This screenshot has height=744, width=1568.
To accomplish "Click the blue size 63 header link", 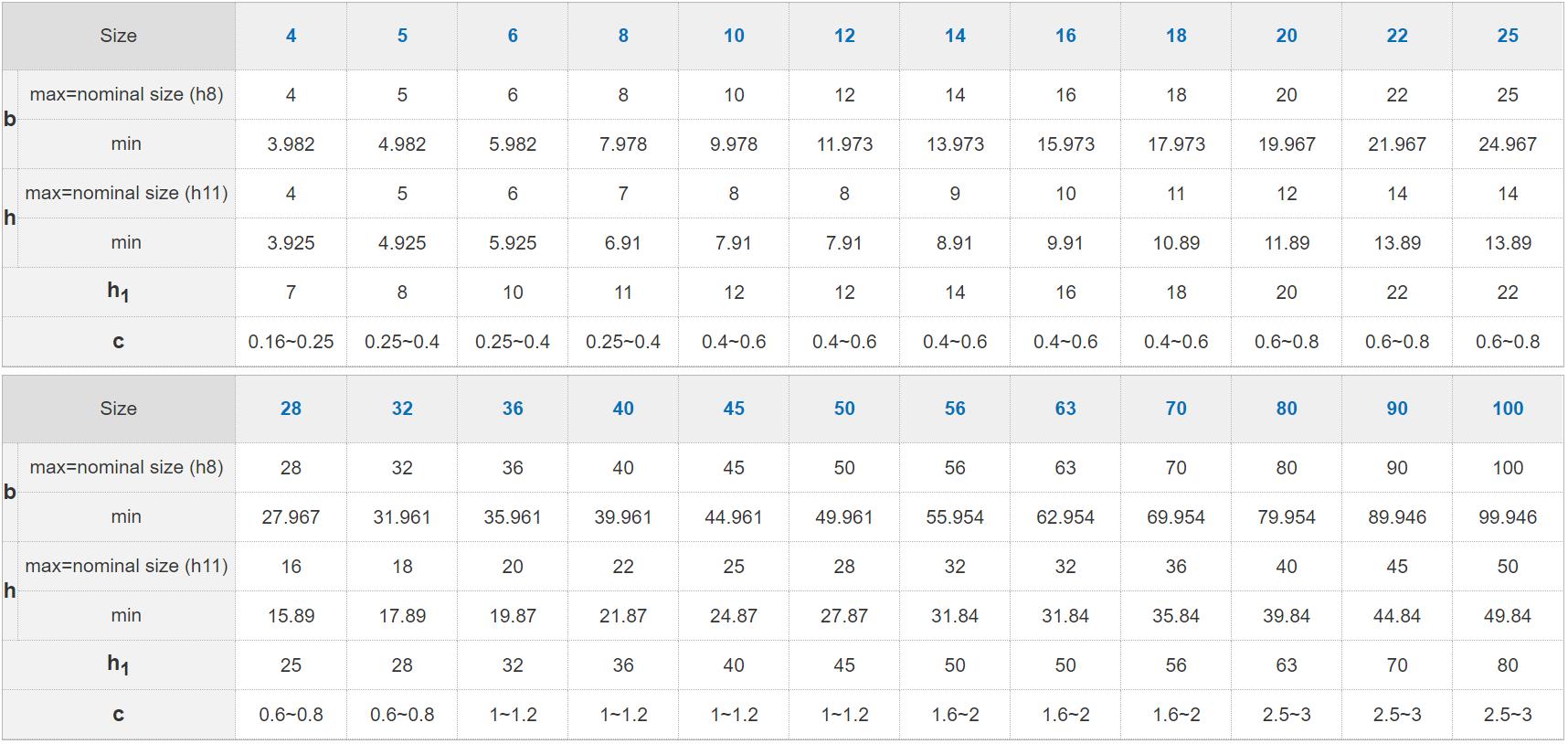I will 1065,409.
